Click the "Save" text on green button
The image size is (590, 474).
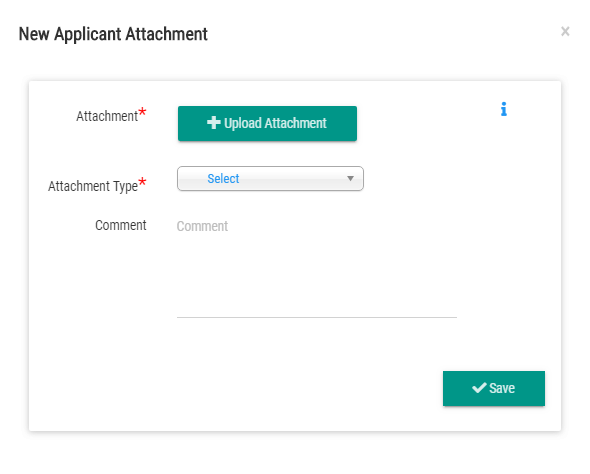[502, 388]
